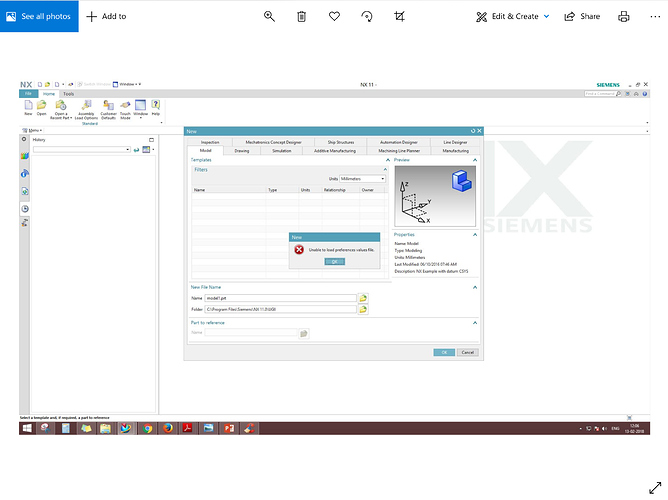This screenshot has height=500, width=668.
Task: Browse for Folder location icon
Action: [363, 309]
